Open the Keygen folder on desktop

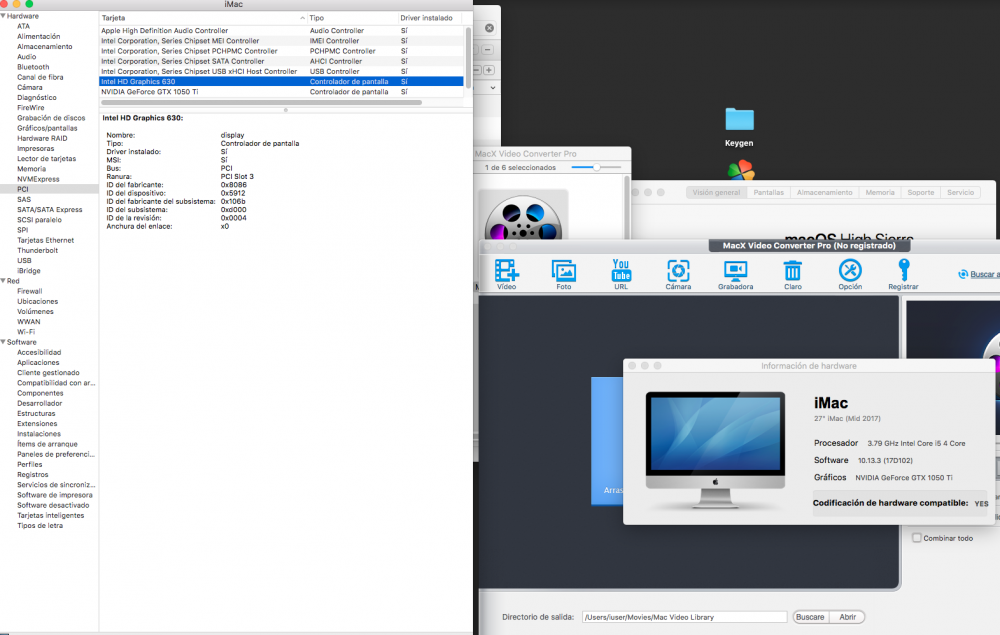pyautogui.click(x=739, y=120)
